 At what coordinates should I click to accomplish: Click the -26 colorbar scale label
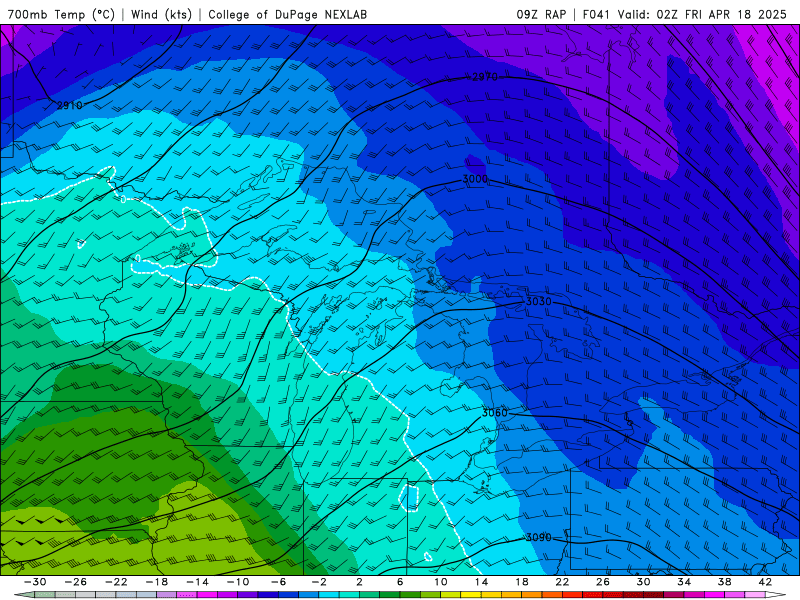[x=75, y=582]
